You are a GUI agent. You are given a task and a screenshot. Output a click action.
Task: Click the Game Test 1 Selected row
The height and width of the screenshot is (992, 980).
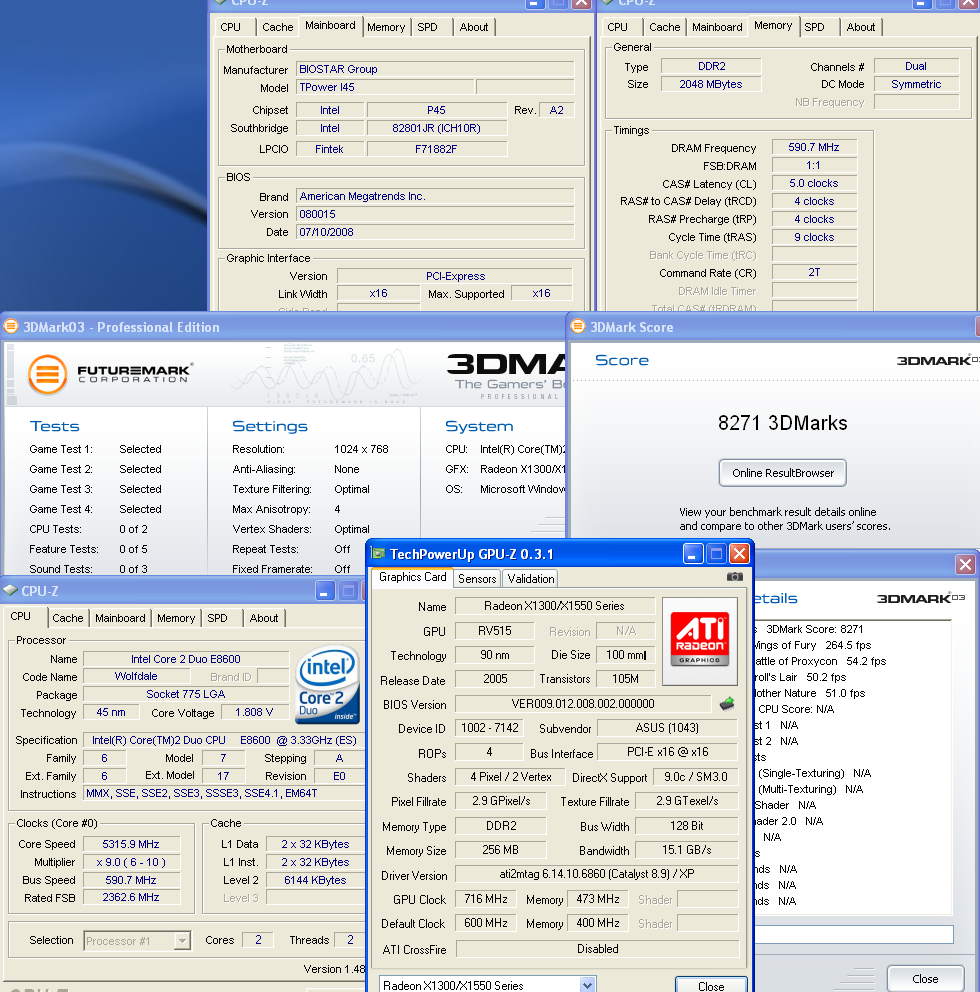(96, 449)
